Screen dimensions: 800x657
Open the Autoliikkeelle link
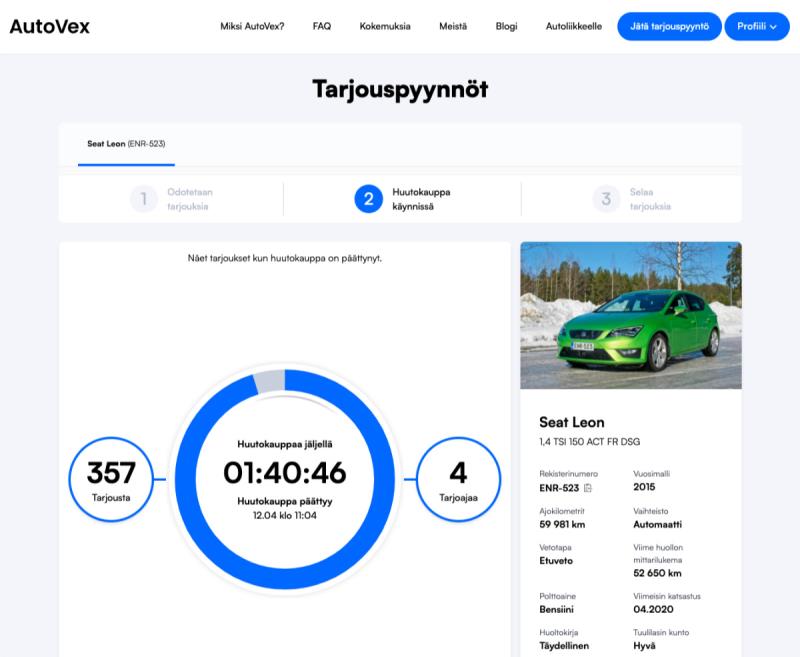coord(574,26)
